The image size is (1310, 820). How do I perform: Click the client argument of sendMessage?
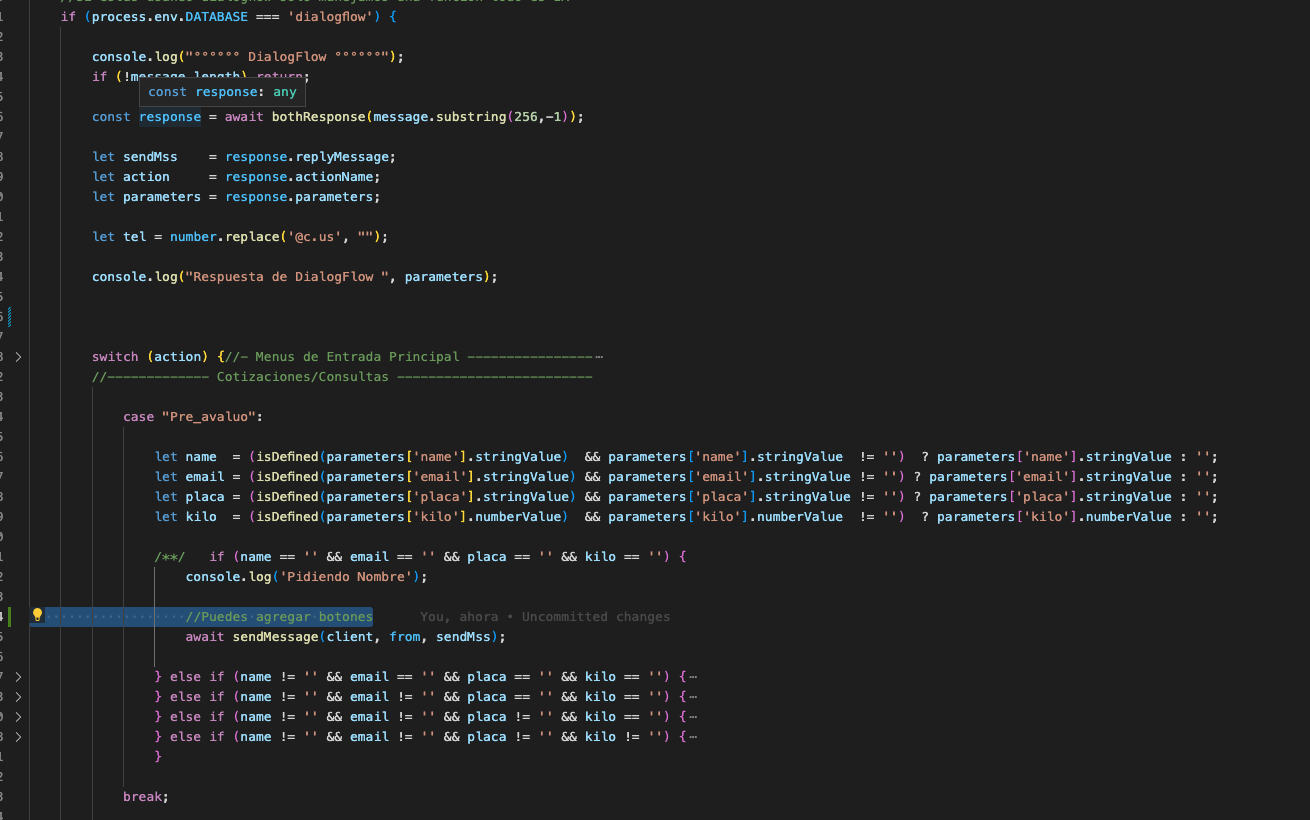[x=350, y=637]
